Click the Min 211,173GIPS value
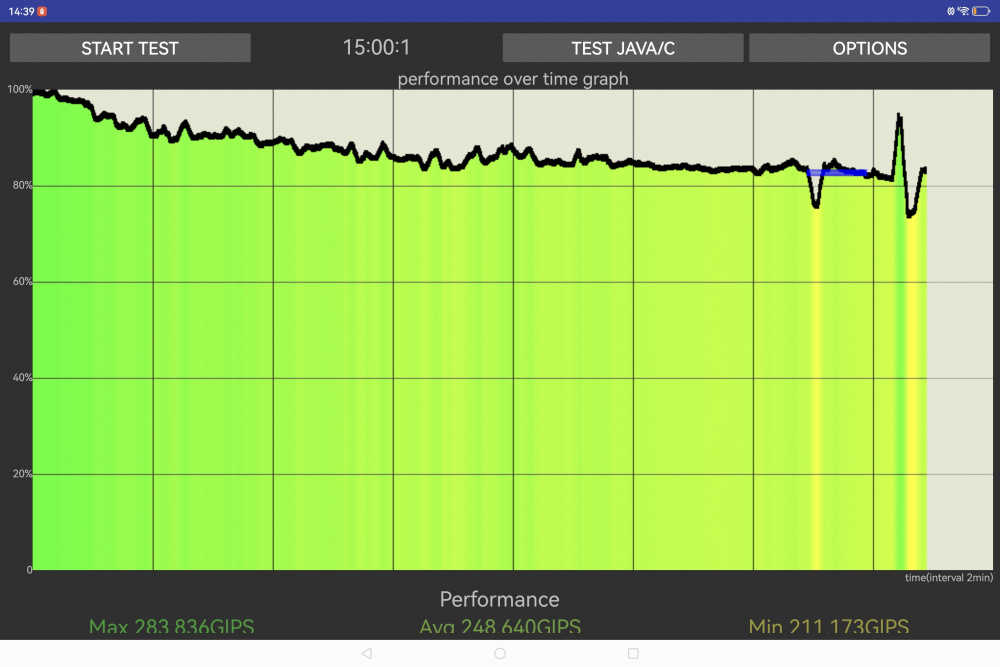Image resolution: width=1000 pixels, height=667 pixels. pos(828,628)
